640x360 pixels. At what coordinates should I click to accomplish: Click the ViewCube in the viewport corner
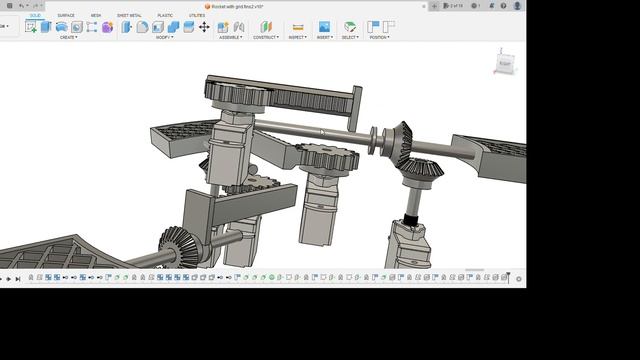505,63
